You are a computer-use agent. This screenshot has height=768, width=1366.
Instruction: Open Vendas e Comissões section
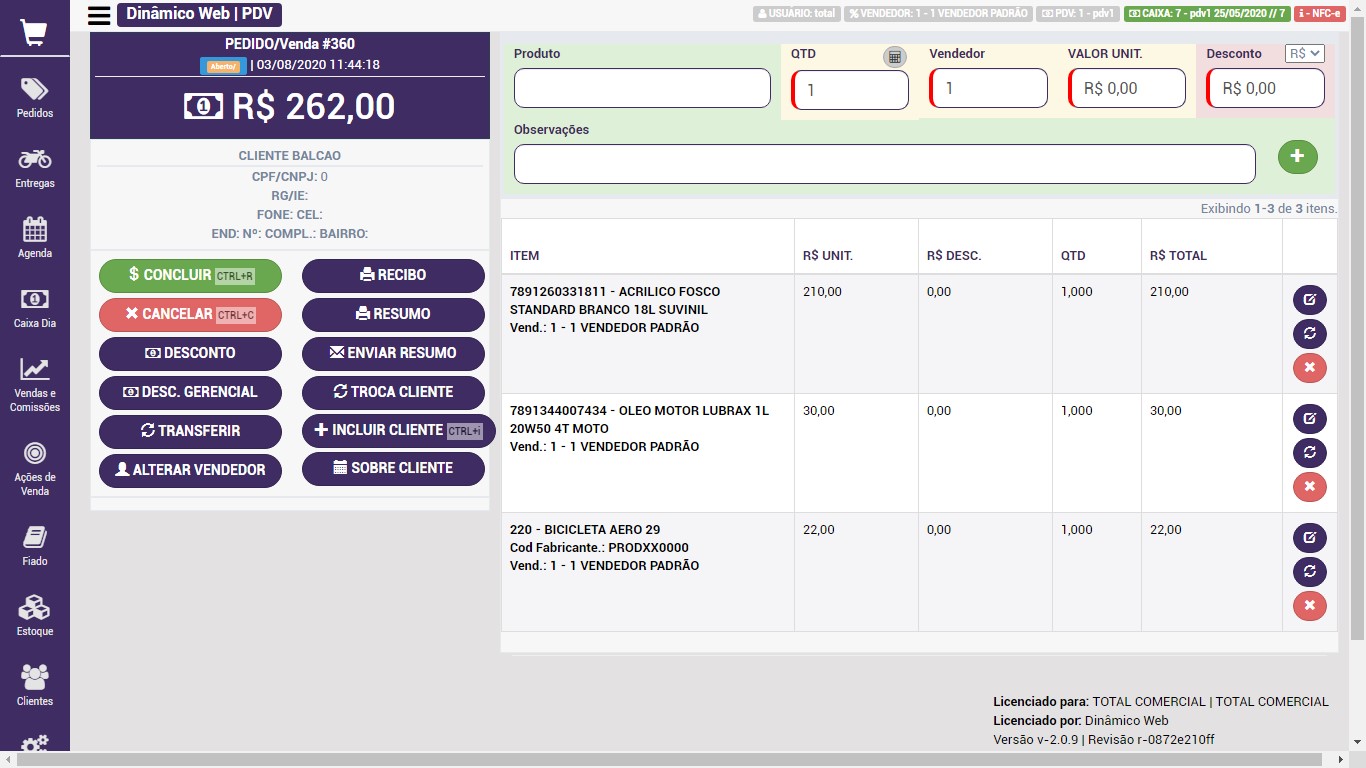click(x=35, y=384)
